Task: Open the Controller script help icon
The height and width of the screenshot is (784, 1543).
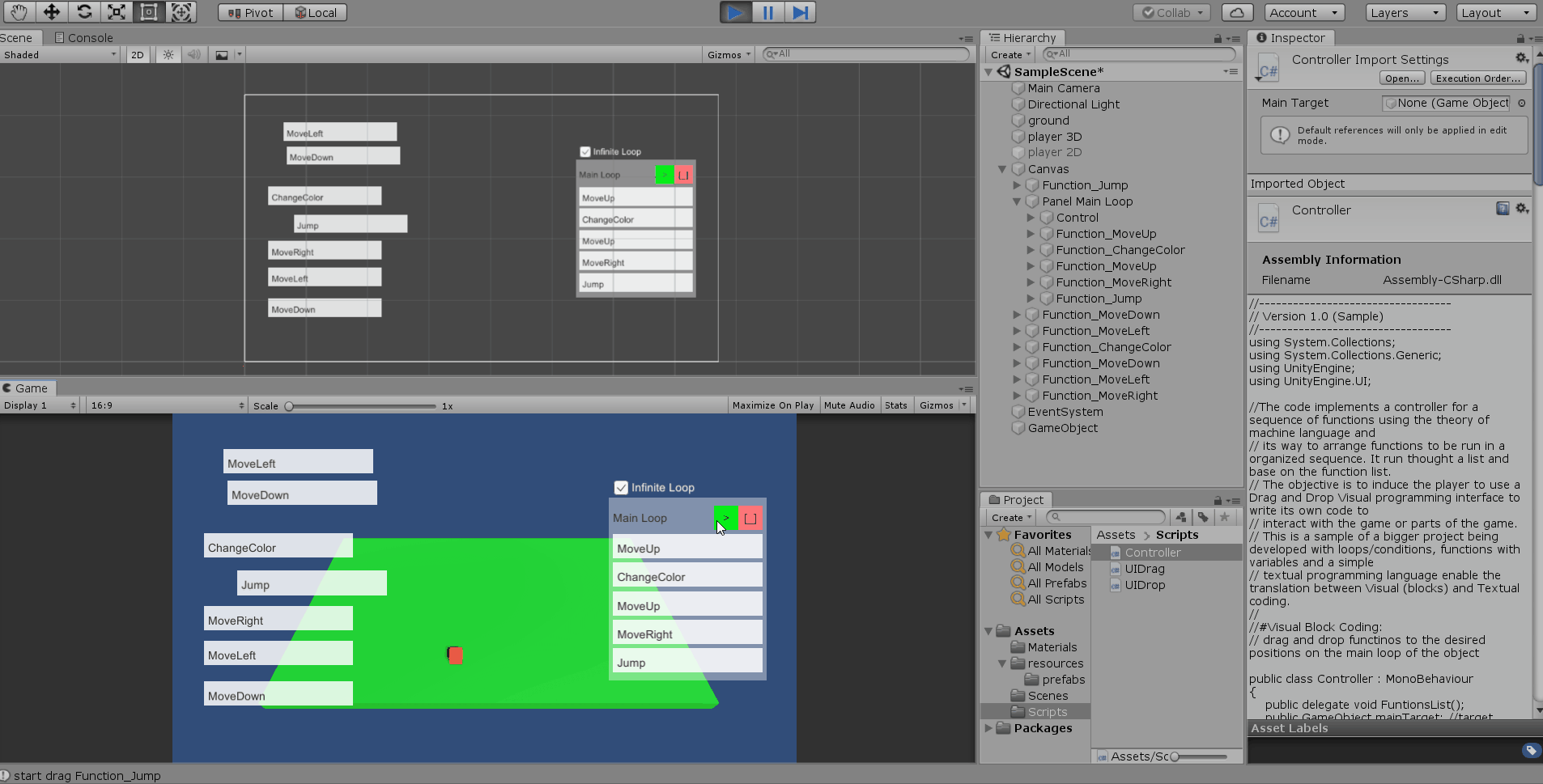Action: tap(1503, 209)
